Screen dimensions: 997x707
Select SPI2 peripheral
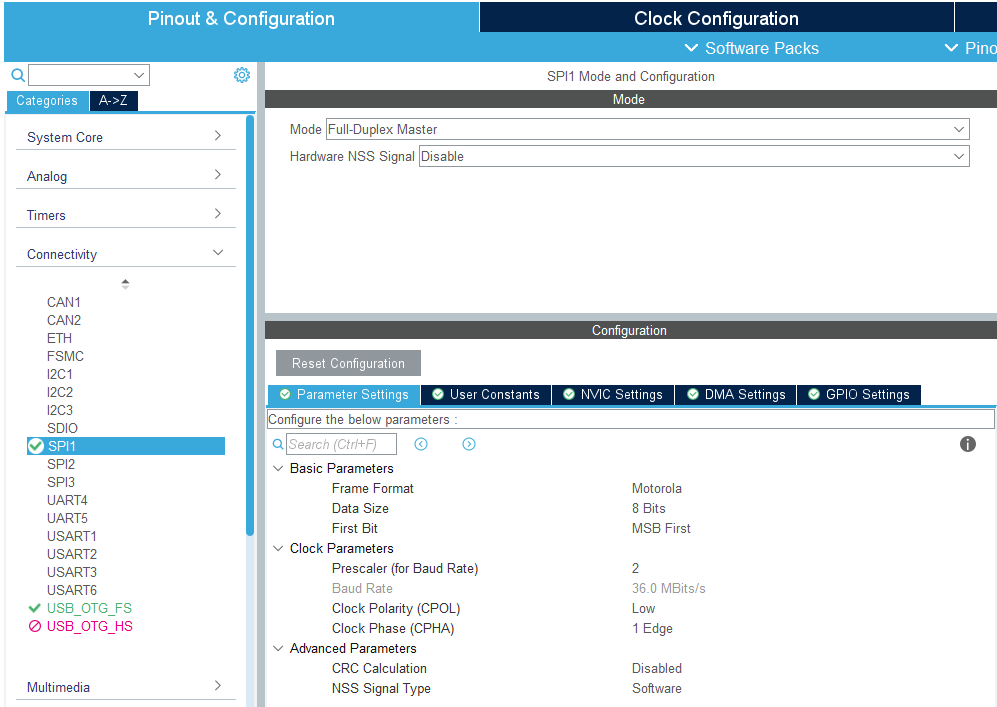point(61,464)
